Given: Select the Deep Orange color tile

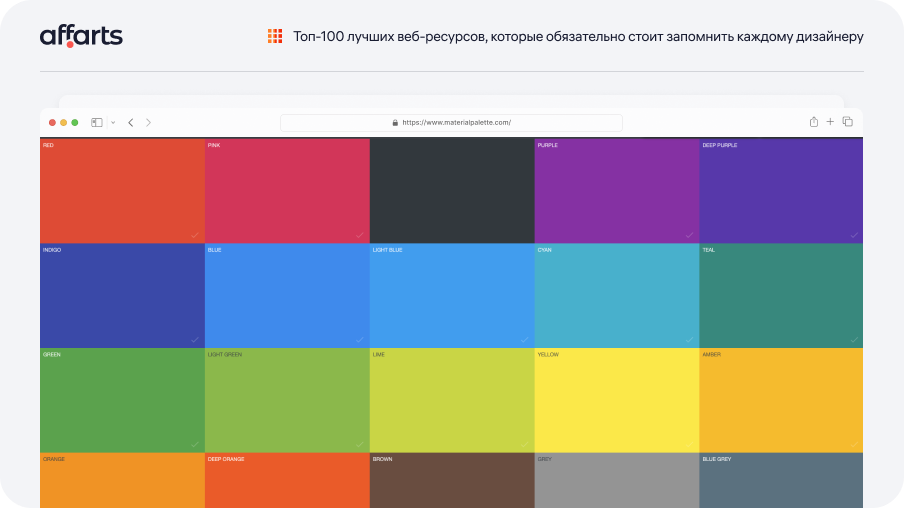Looking at the screenshot, I should pos(287,480).
